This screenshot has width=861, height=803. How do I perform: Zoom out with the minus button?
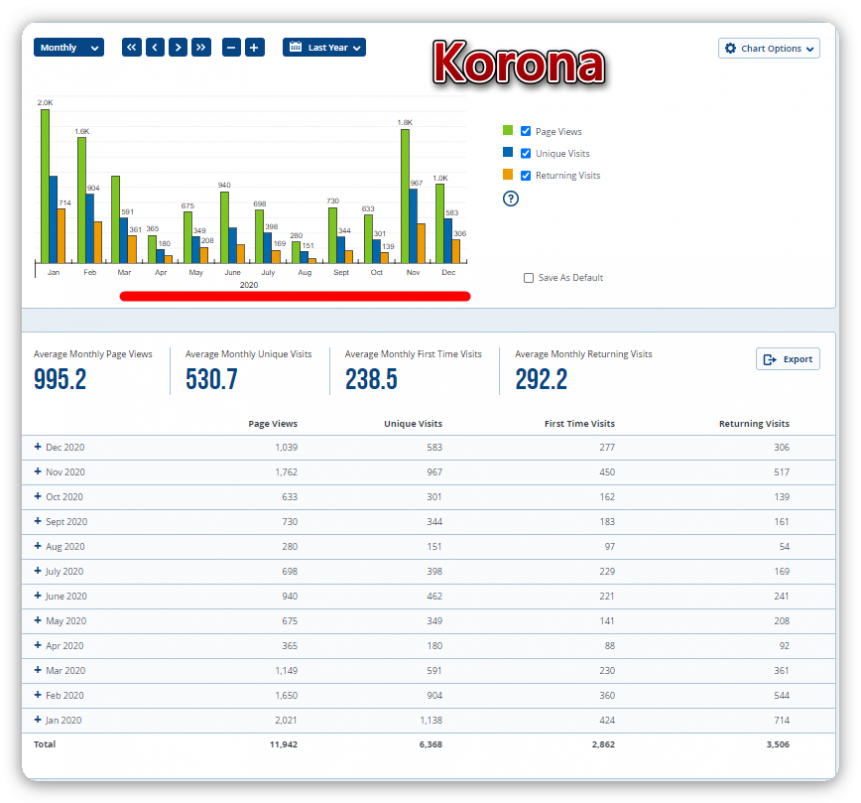(232, 47)
